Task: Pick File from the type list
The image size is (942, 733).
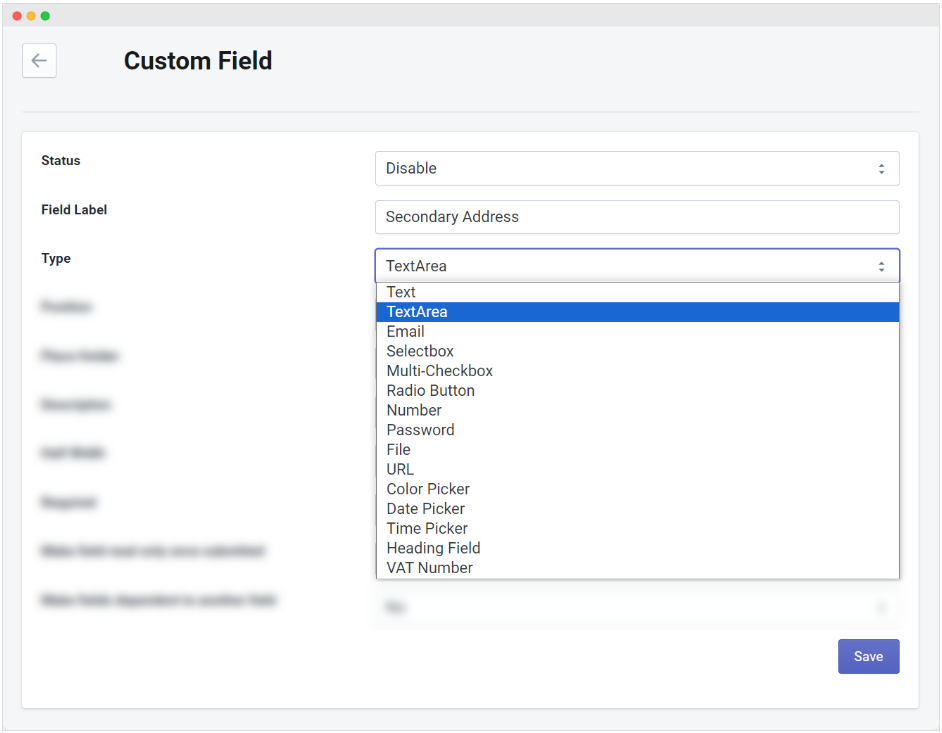Action: coord(398,449)
